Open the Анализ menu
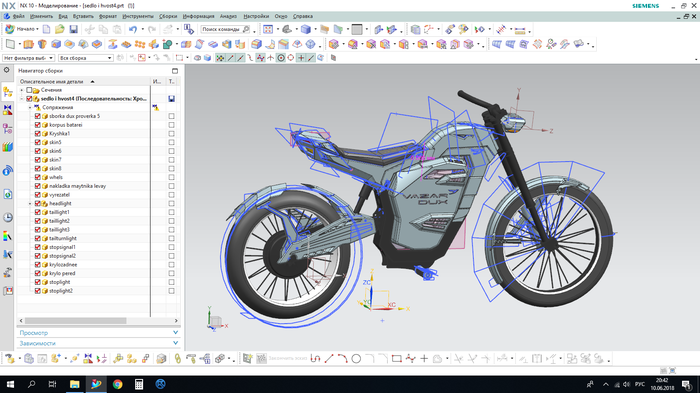 [228, 16]
